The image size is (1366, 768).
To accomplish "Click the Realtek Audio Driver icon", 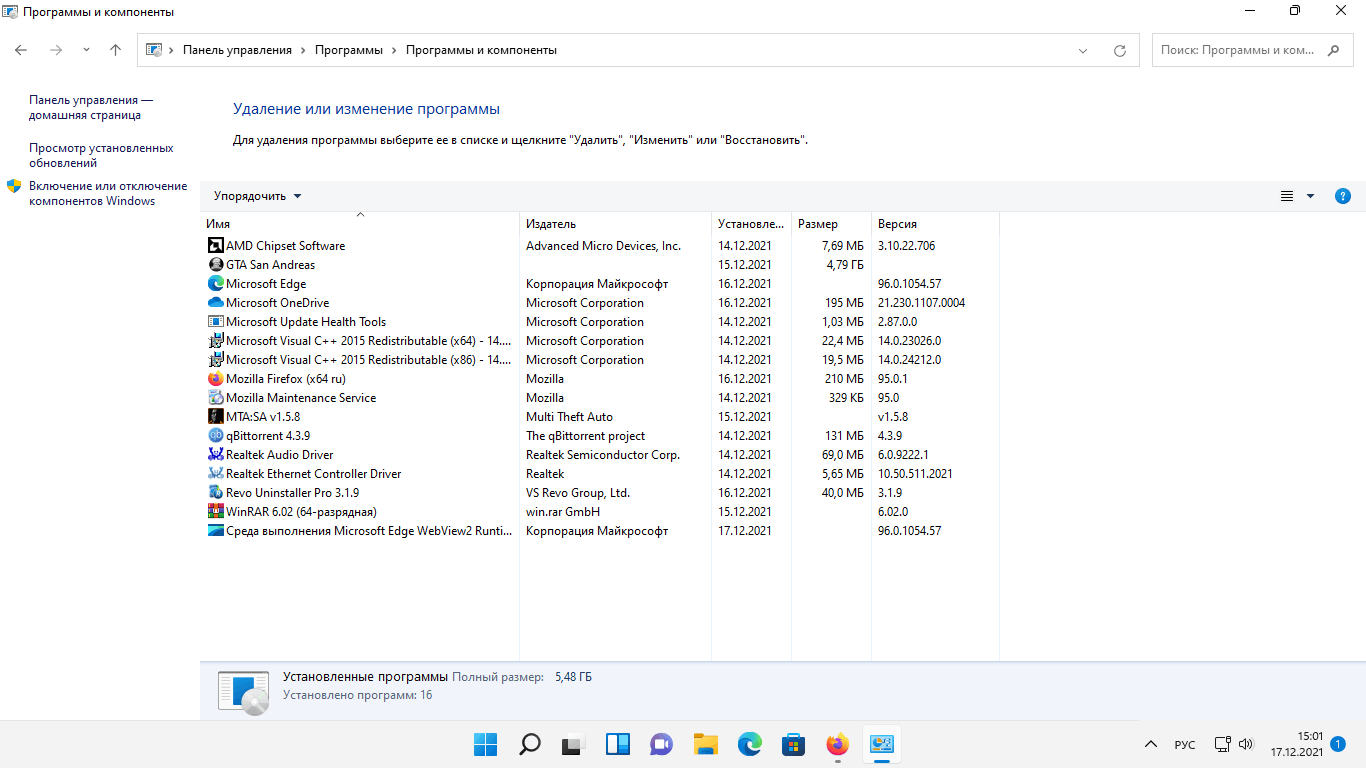I will click(x=215, y=454).
